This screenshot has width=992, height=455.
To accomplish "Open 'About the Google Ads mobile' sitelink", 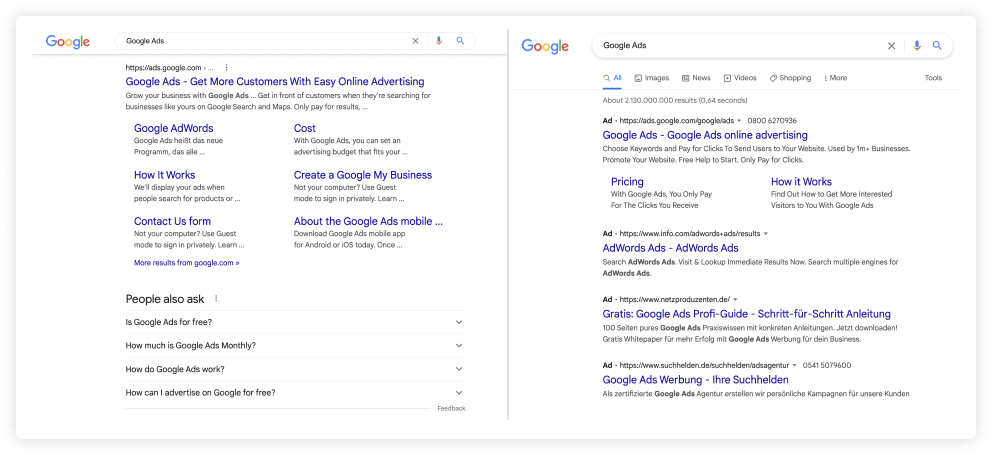I will click(368, 221).
